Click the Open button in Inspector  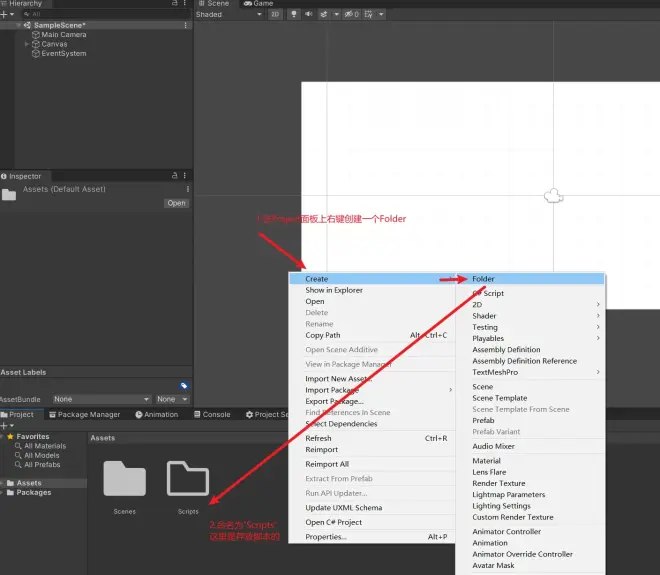(176, 203)
